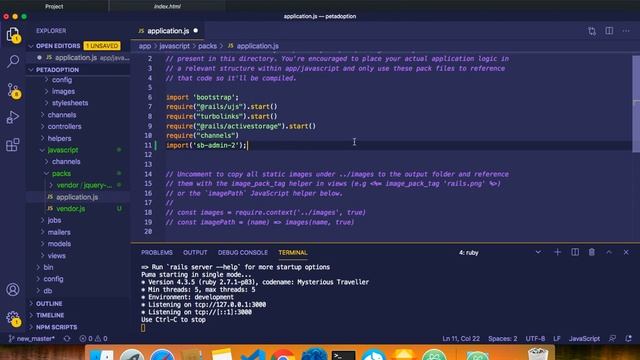The image size is (640, 360).
Task: Open the Accounts icon in activity bar
Action: [13, 289]
